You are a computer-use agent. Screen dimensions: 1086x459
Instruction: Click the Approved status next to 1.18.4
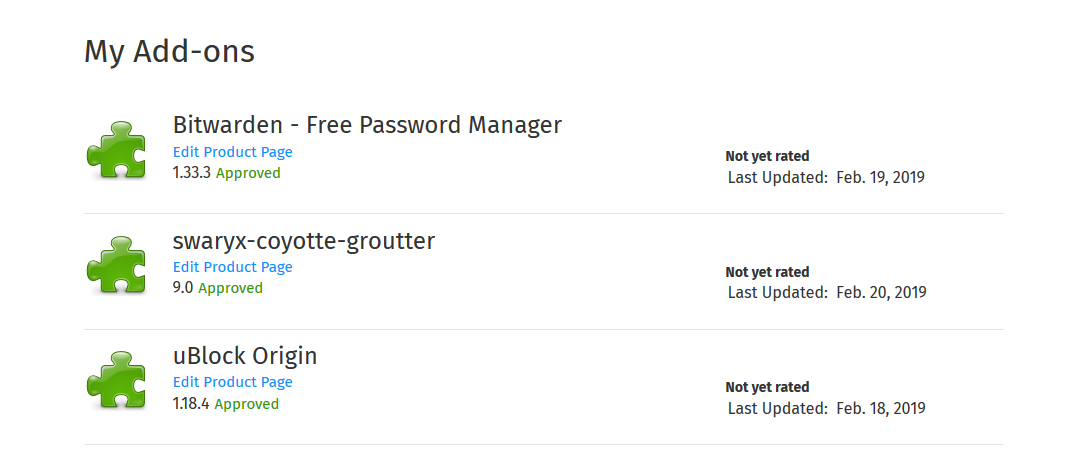(247, 404)
